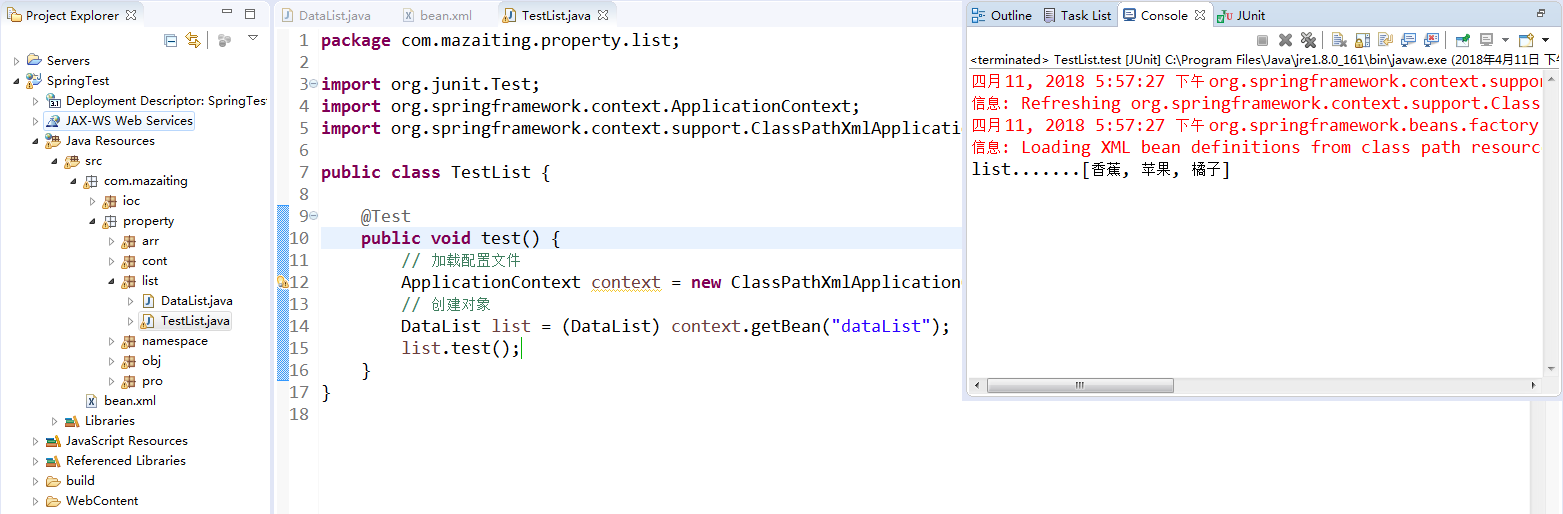Close the TestList.java editor tab
Screen dimensions: 1563x514
tap(603, 16)
